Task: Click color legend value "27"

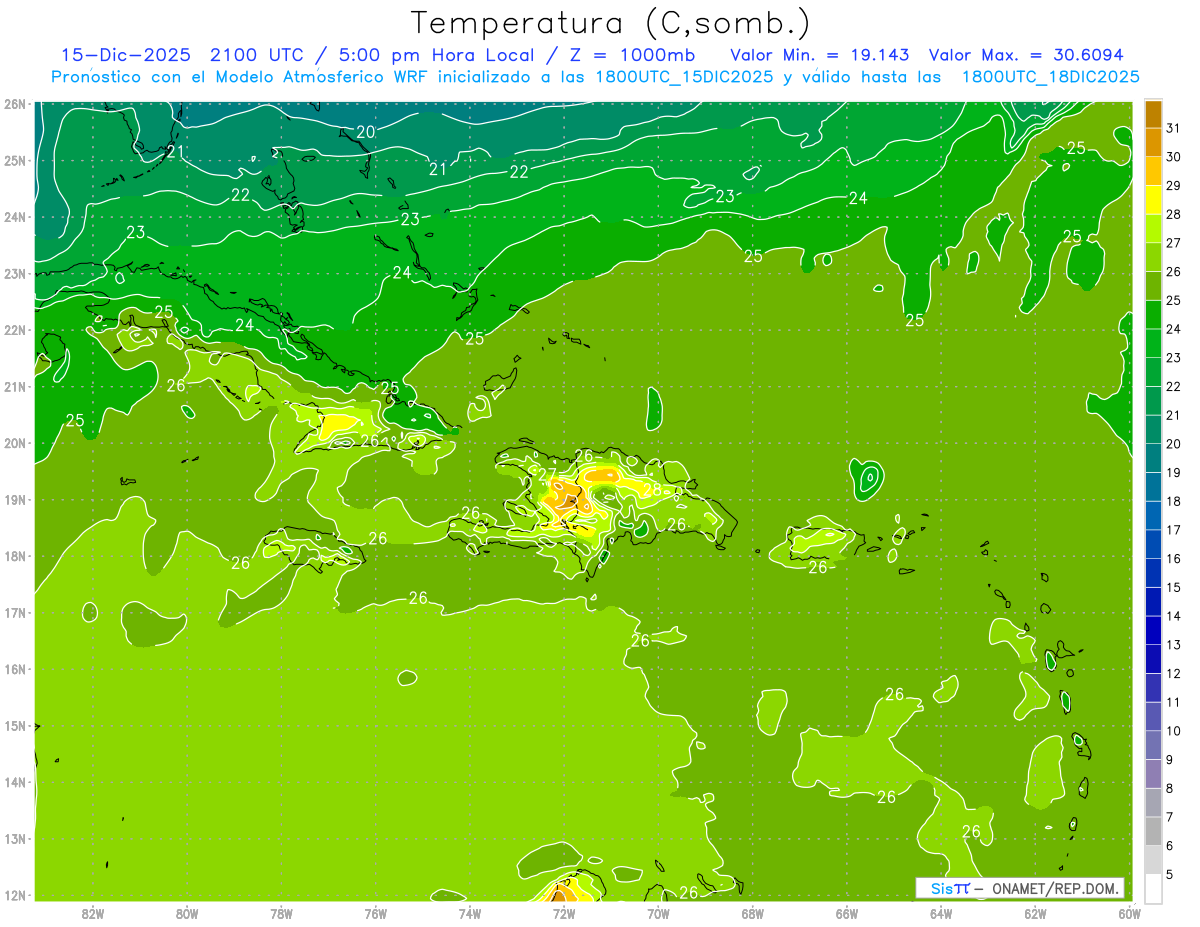Action: click(1174, 242)
